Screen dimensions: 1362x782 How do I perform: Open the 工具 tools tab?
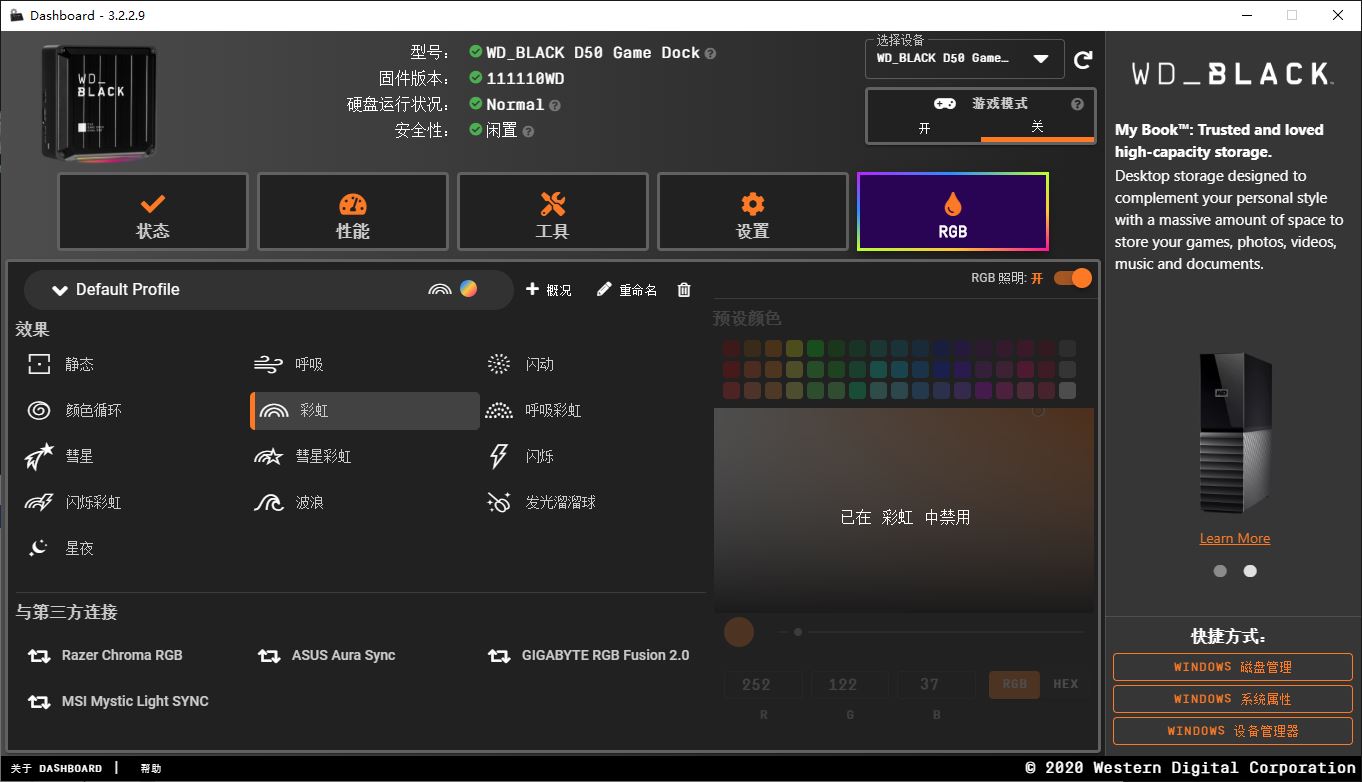553,212
